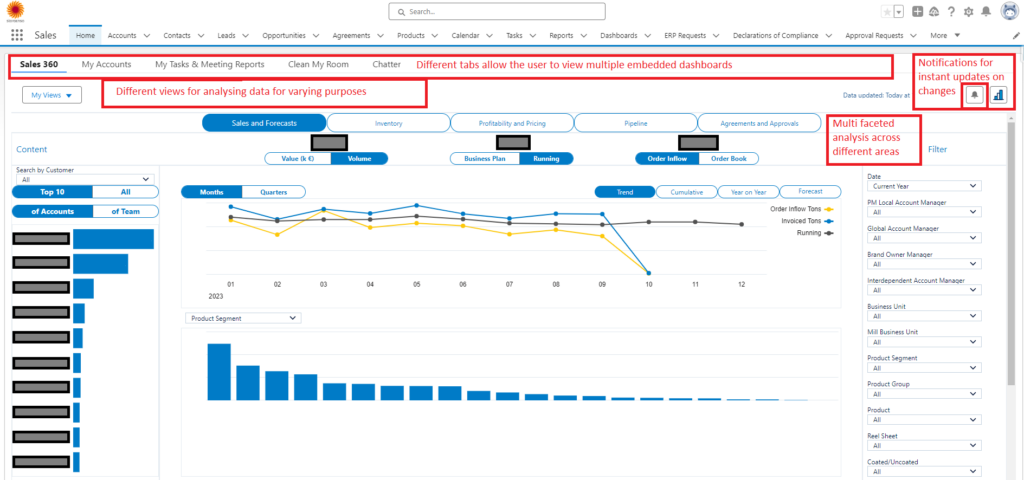Open the Trailhead guidance icon
Viewport: 1024px width, 480px height.
[935, 12]
